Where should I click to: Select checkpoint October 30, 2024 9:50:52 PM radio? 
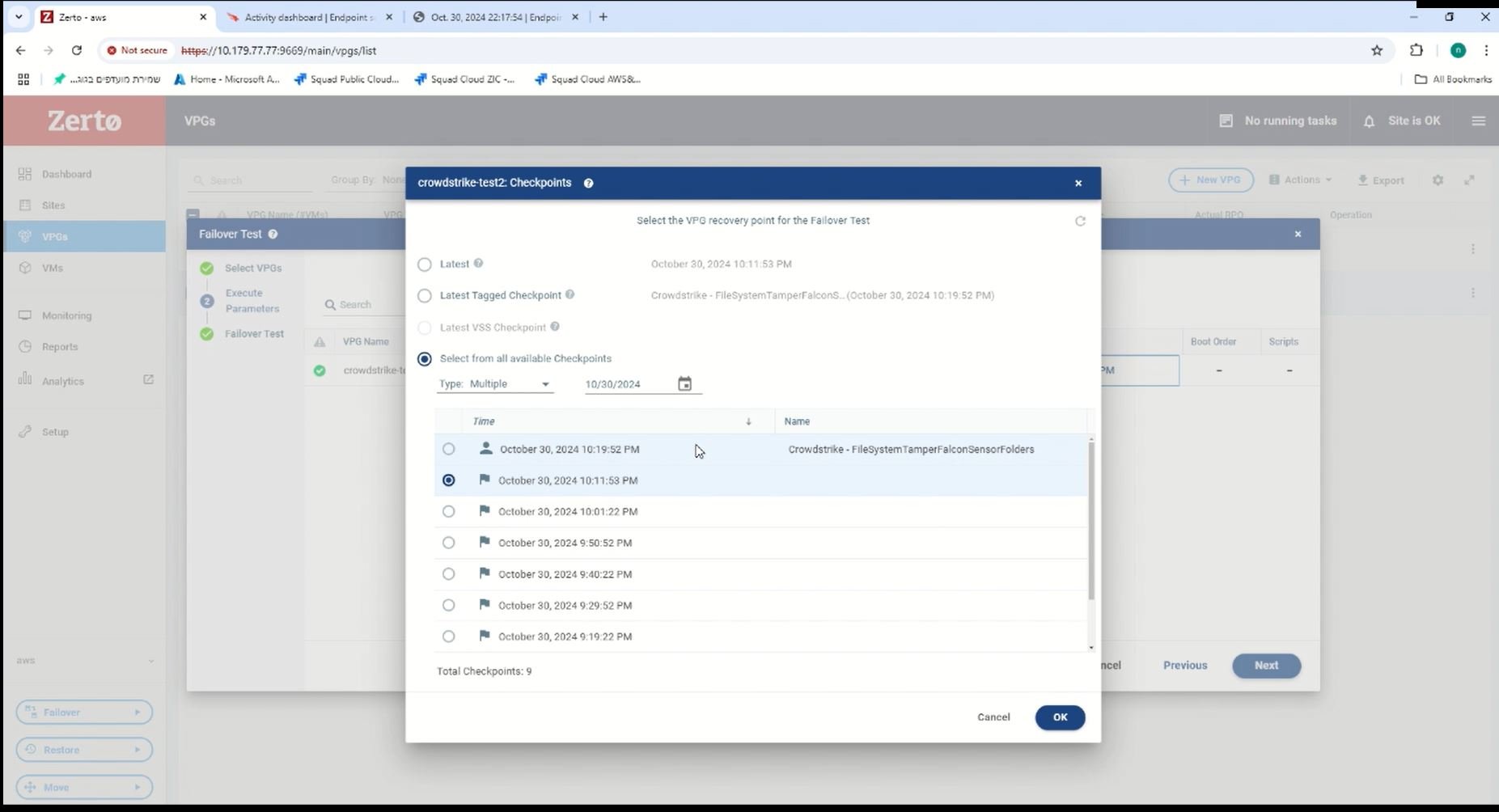coord(448,543)
